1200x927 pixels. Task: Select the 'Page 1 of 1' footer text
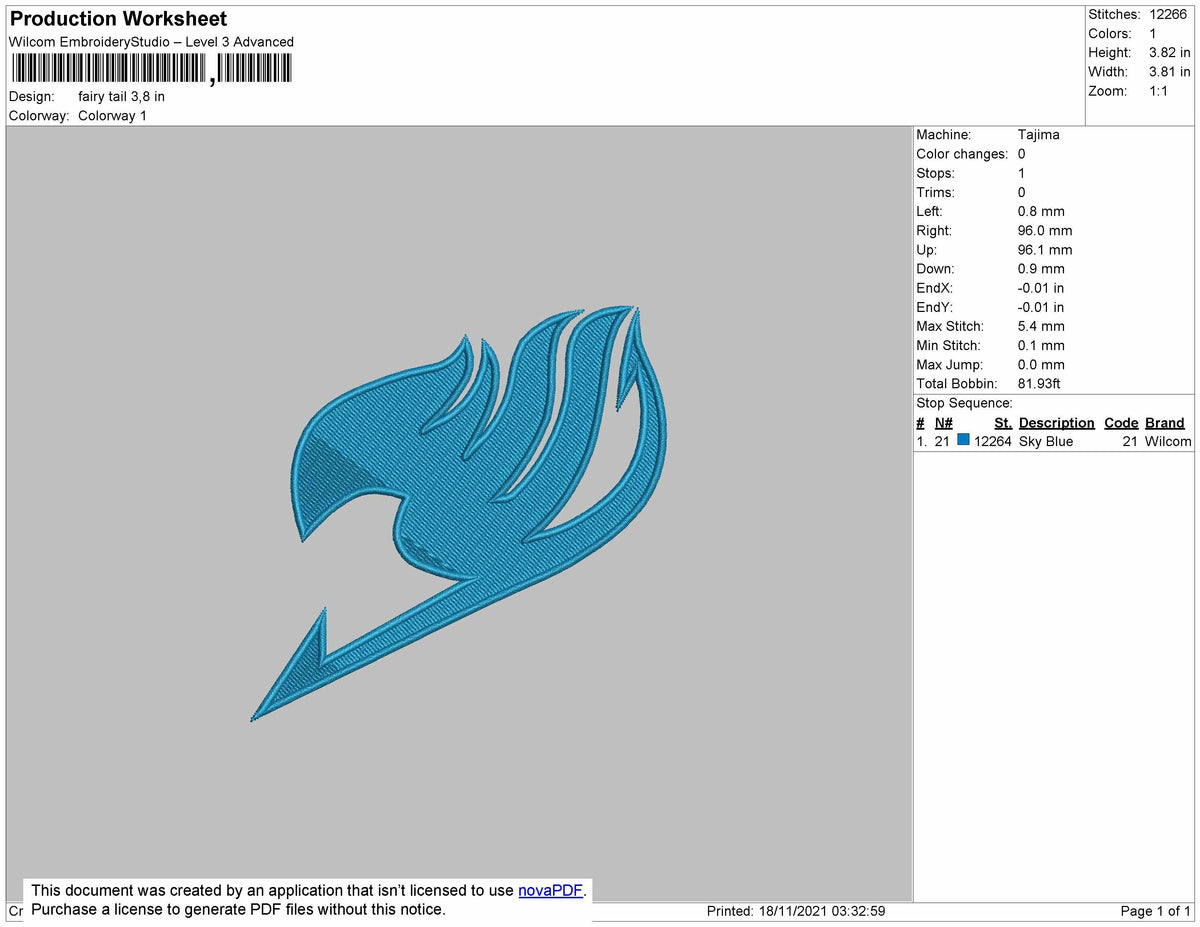1156,911
